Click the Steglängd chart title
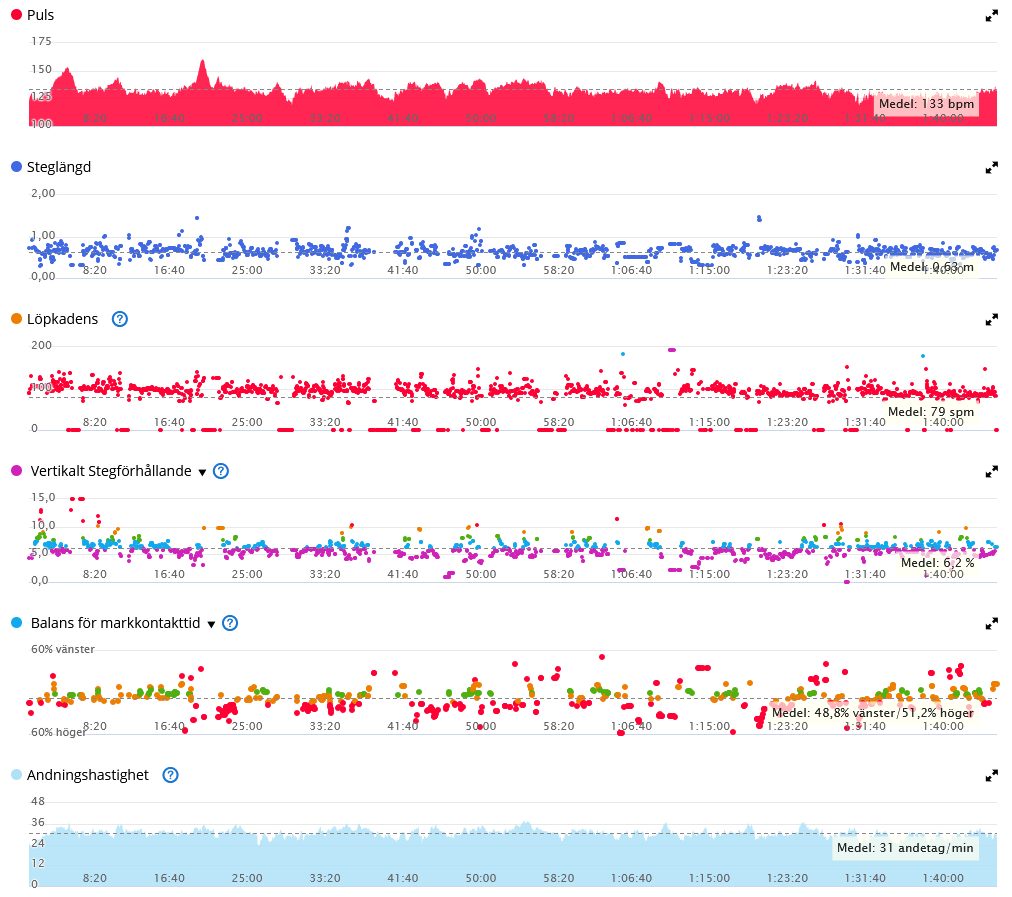The width and height of the screenshot is (1012, 897). click(59, 167)
